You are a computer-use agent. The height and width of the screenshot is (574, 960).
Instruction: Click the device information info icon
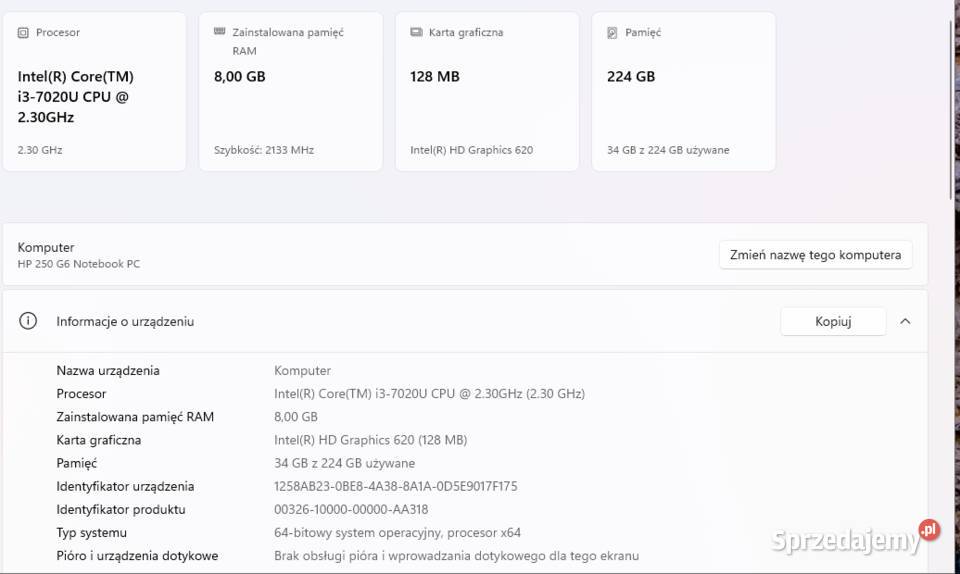[28, 321]
